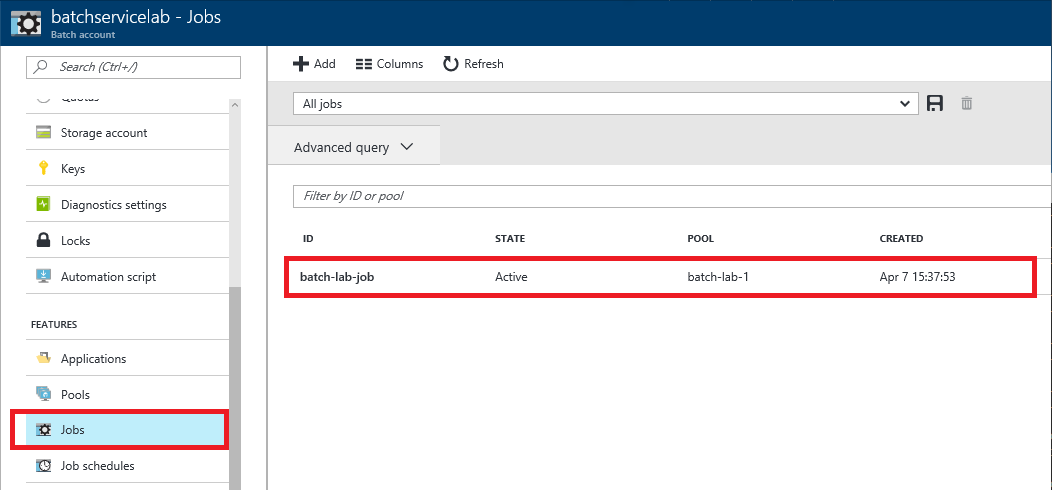
Task: Click the Storage account icon
Action: [44, 133]
